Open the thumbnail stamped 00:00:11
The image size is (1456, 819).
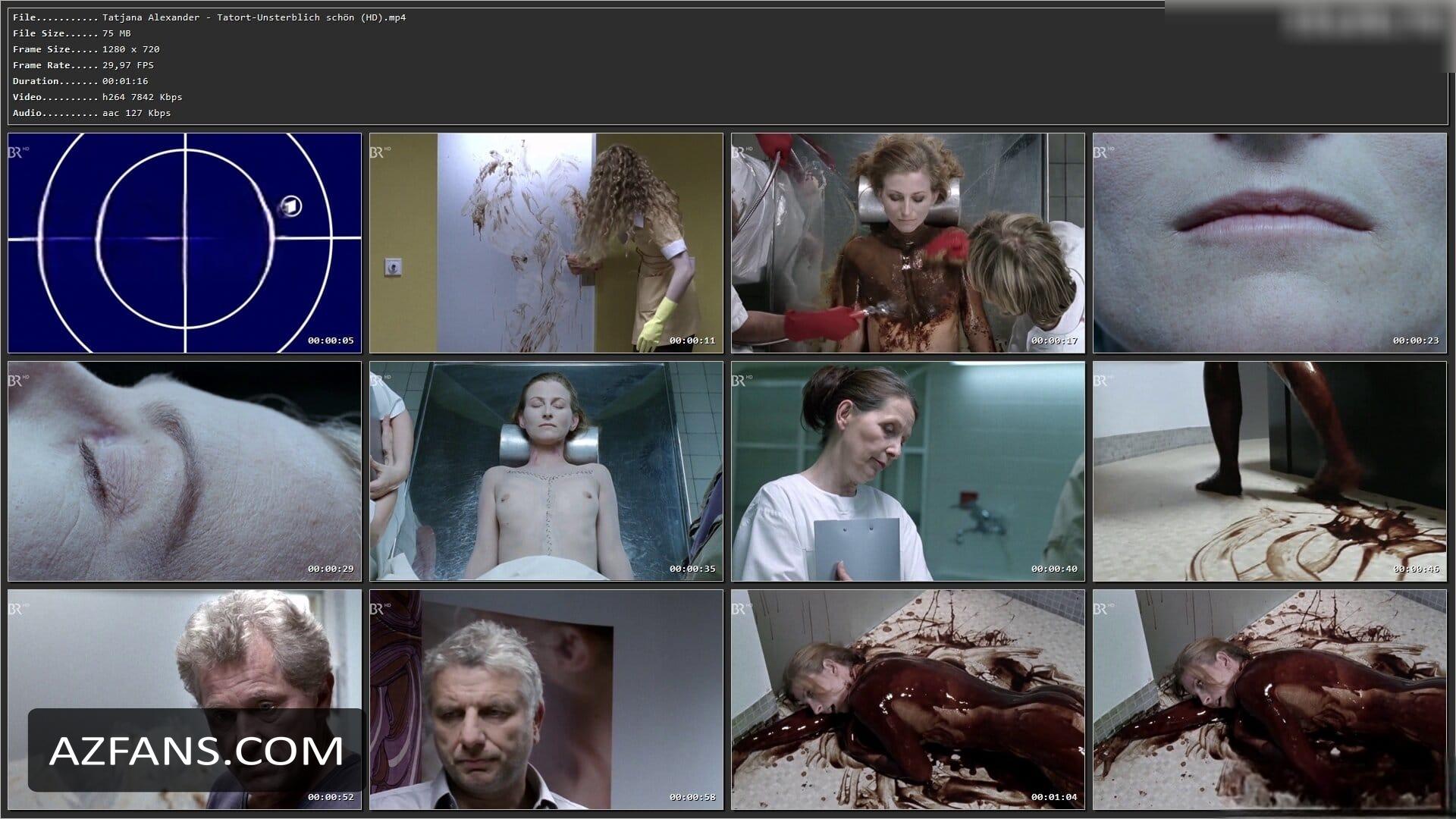point(546,243)
